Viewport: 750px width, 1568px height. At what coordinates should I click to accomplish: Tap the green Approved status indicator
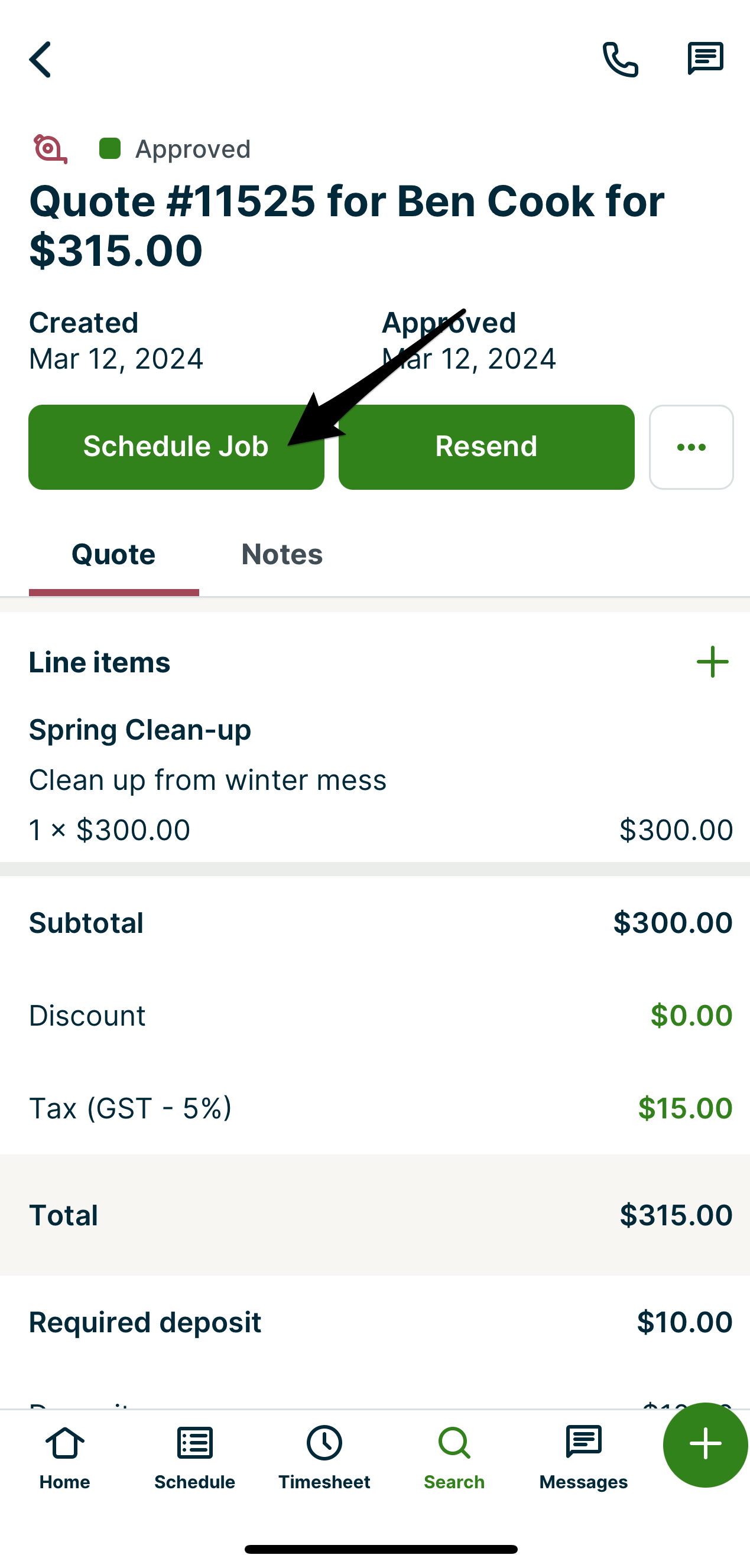click(x=110, y=148)
